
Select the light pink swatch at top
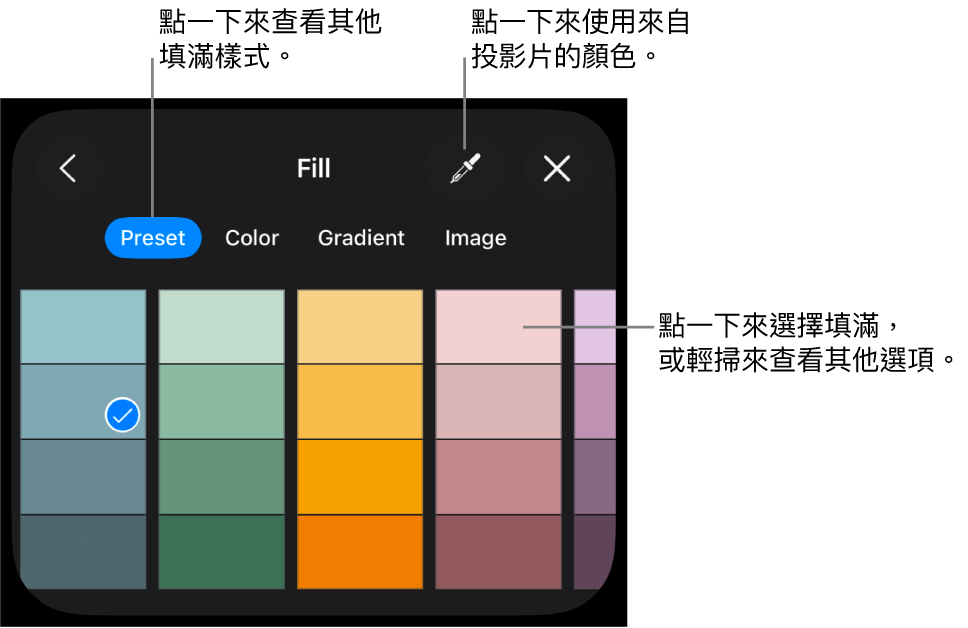(x=485, y=327)
